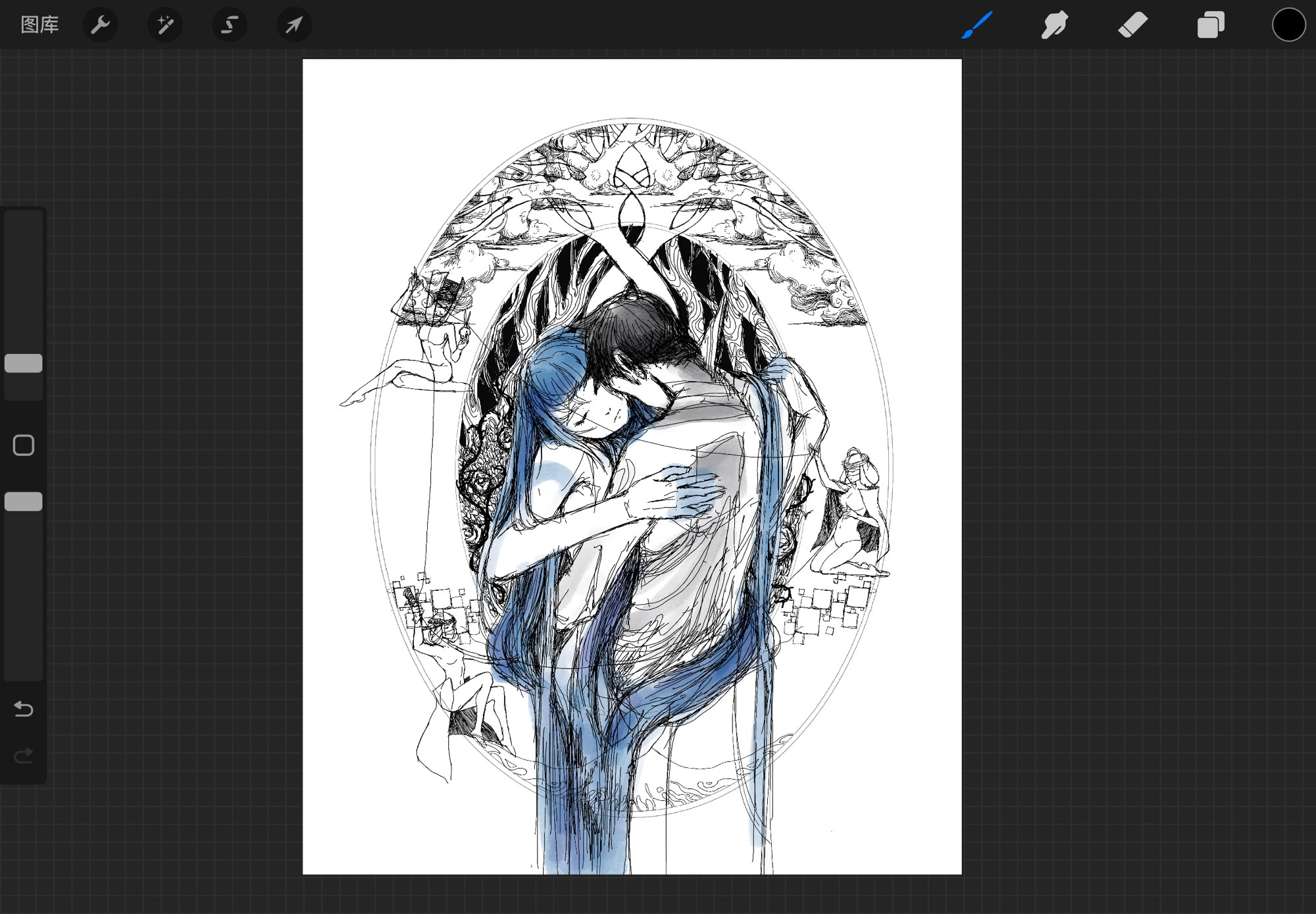Open the Layers panel
The image size is (1316, 914).
point(1211,25)
